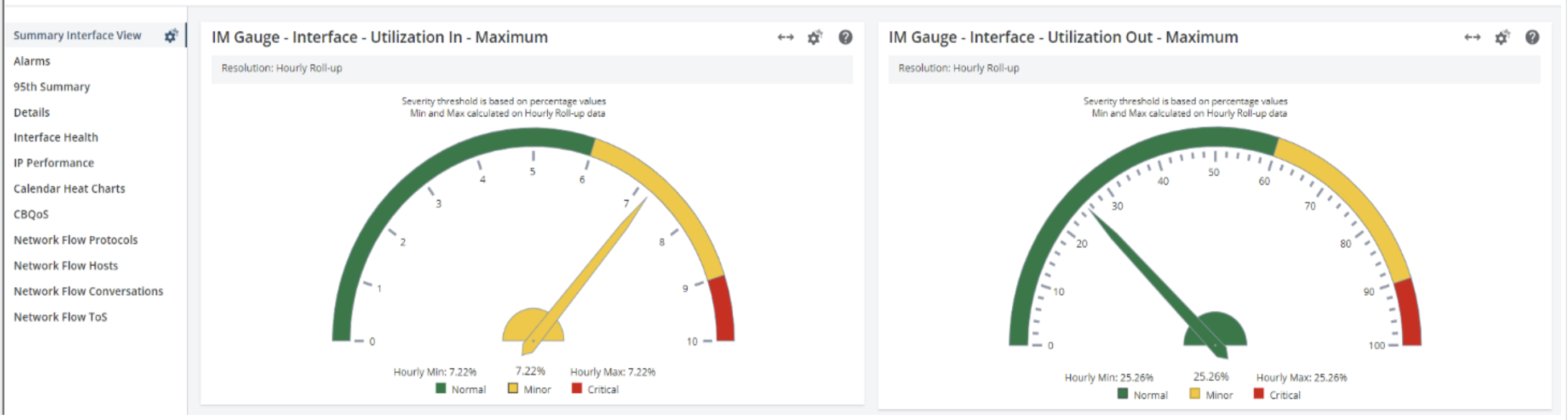Show help for Utilization In gauge
The image size is (1568, 420).
coord(845,38)
